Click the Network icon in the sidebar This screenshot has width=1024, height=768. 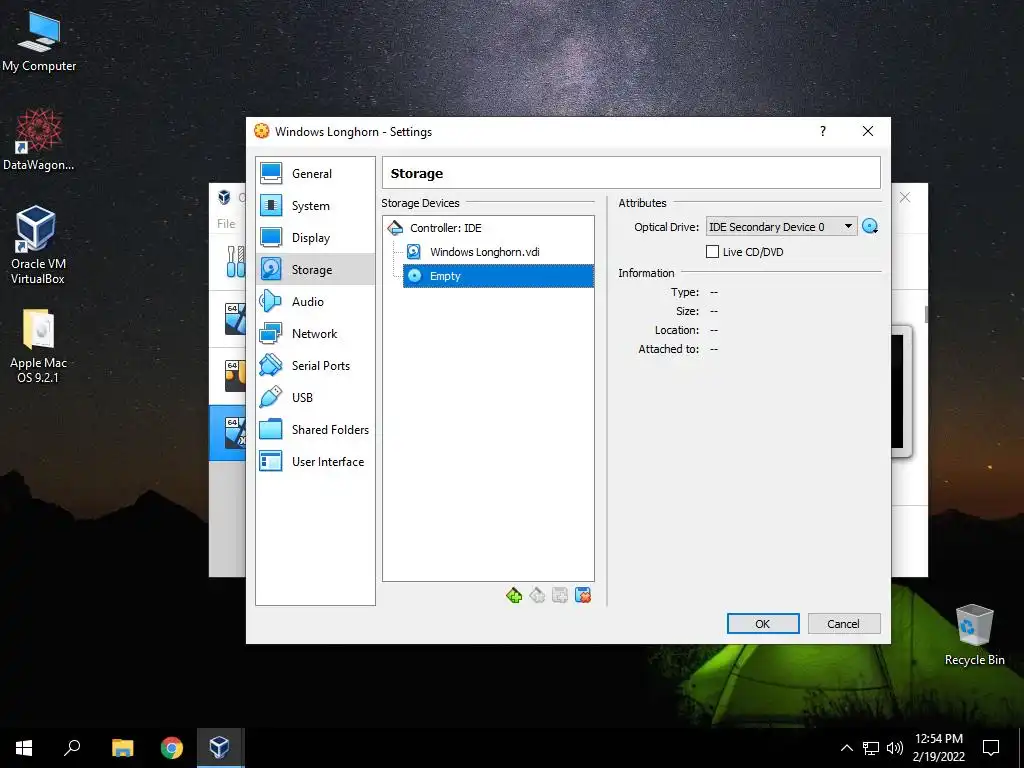[271, 333]
